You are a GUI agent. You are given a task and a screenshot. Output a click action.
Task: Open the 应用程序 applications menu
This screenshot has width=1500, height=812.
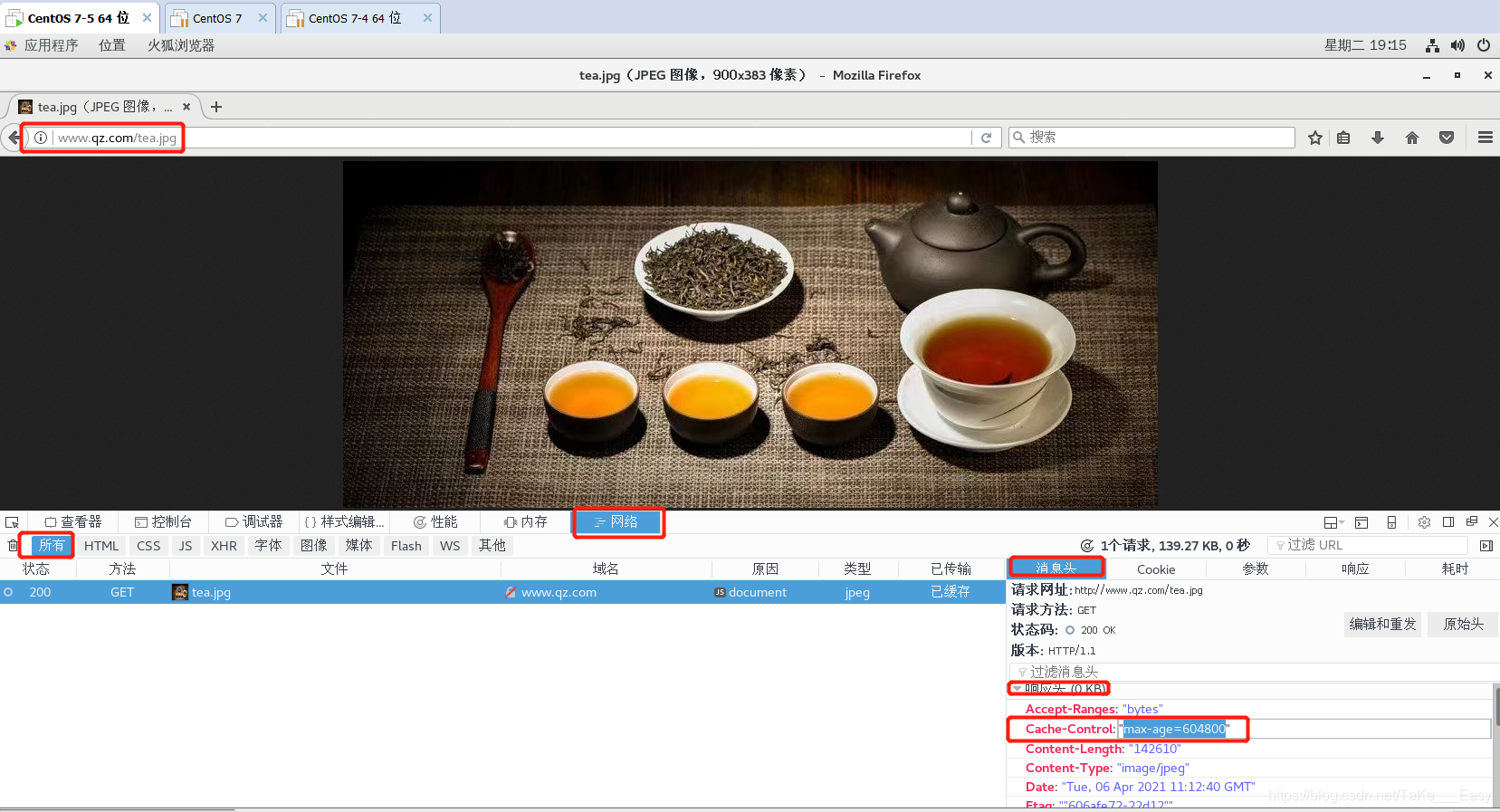pos(51,45)
